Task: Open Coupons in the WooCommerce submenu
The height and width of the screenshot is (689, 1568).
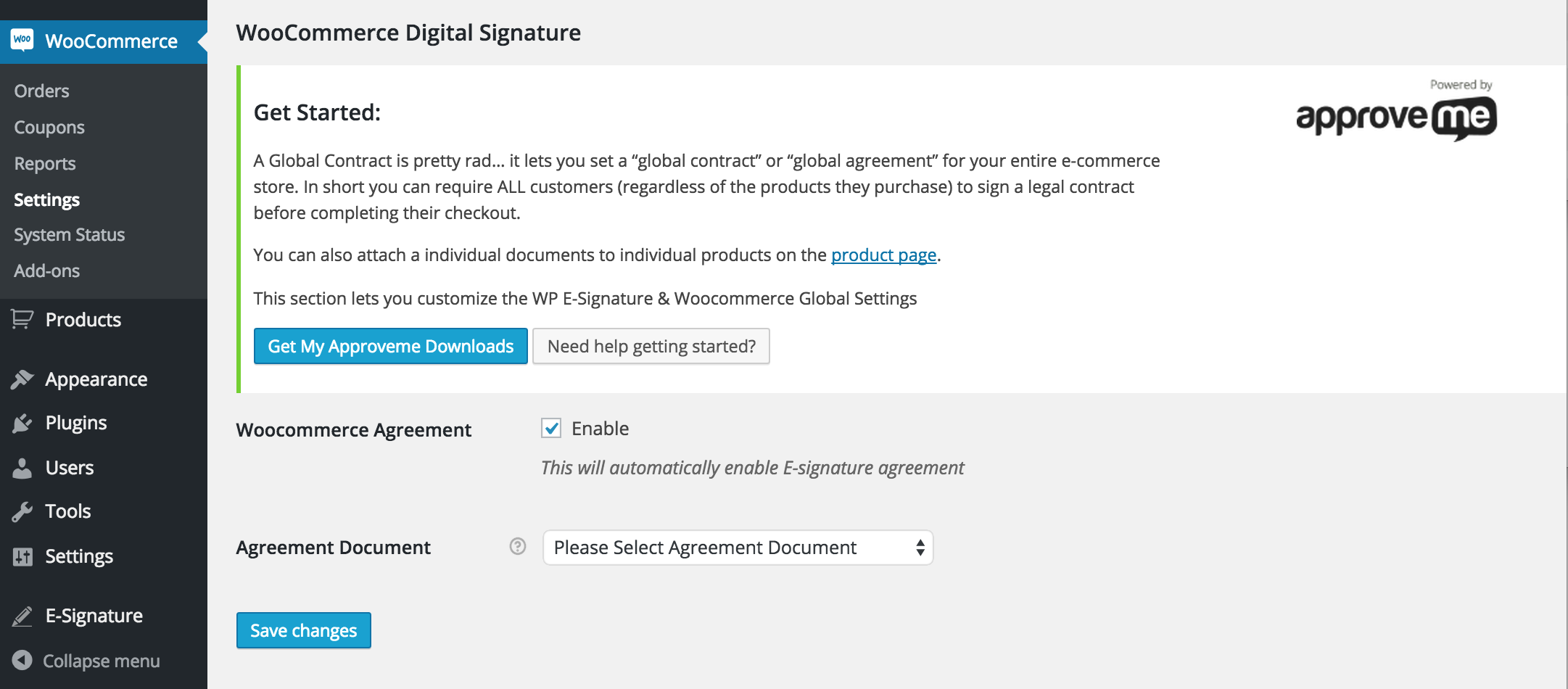Action: [49, 128]
